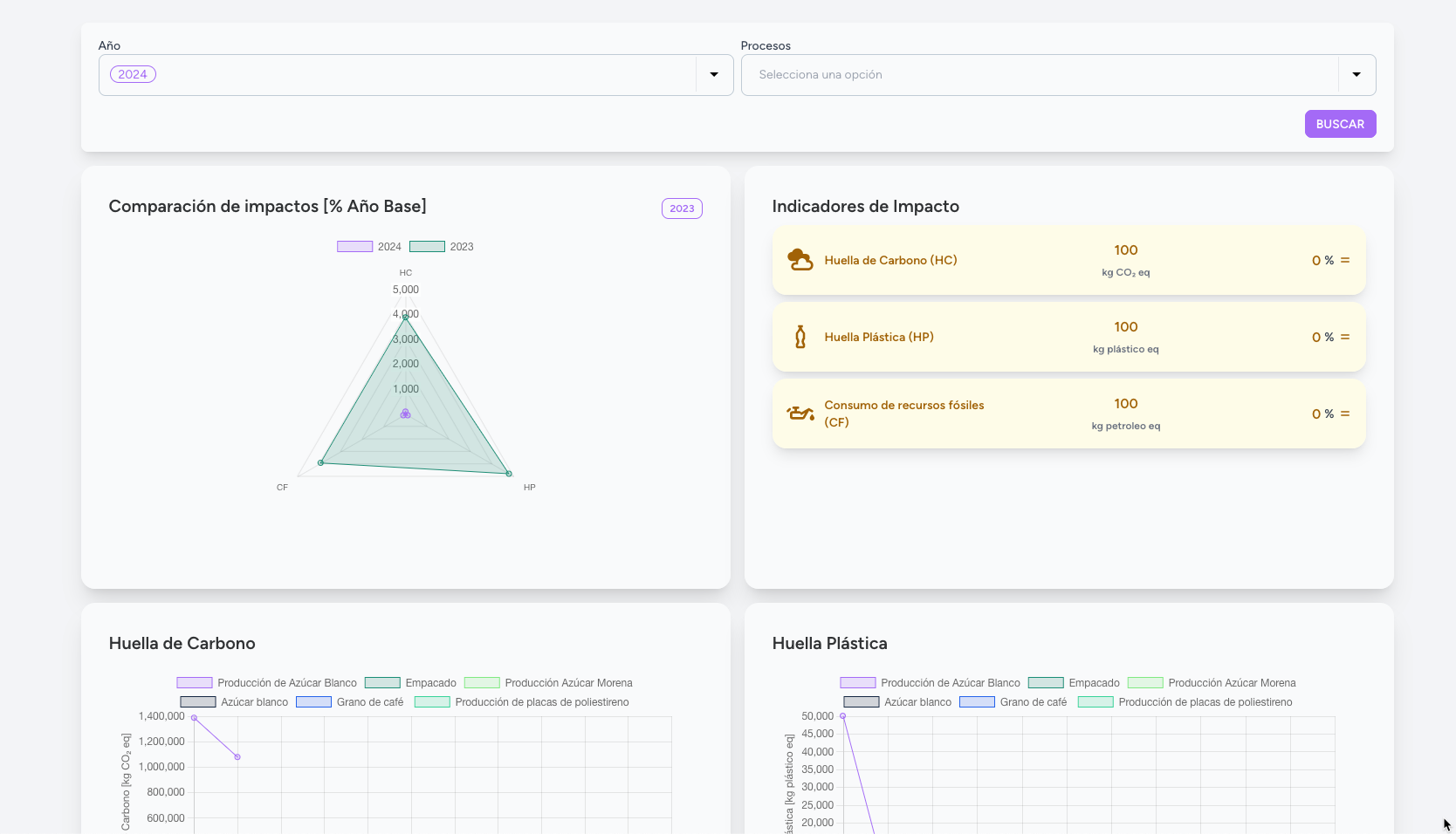Screen dimensions: 1456x834
Task: Click the Huella de Carbono cloud icon
Action: (800, 260)
